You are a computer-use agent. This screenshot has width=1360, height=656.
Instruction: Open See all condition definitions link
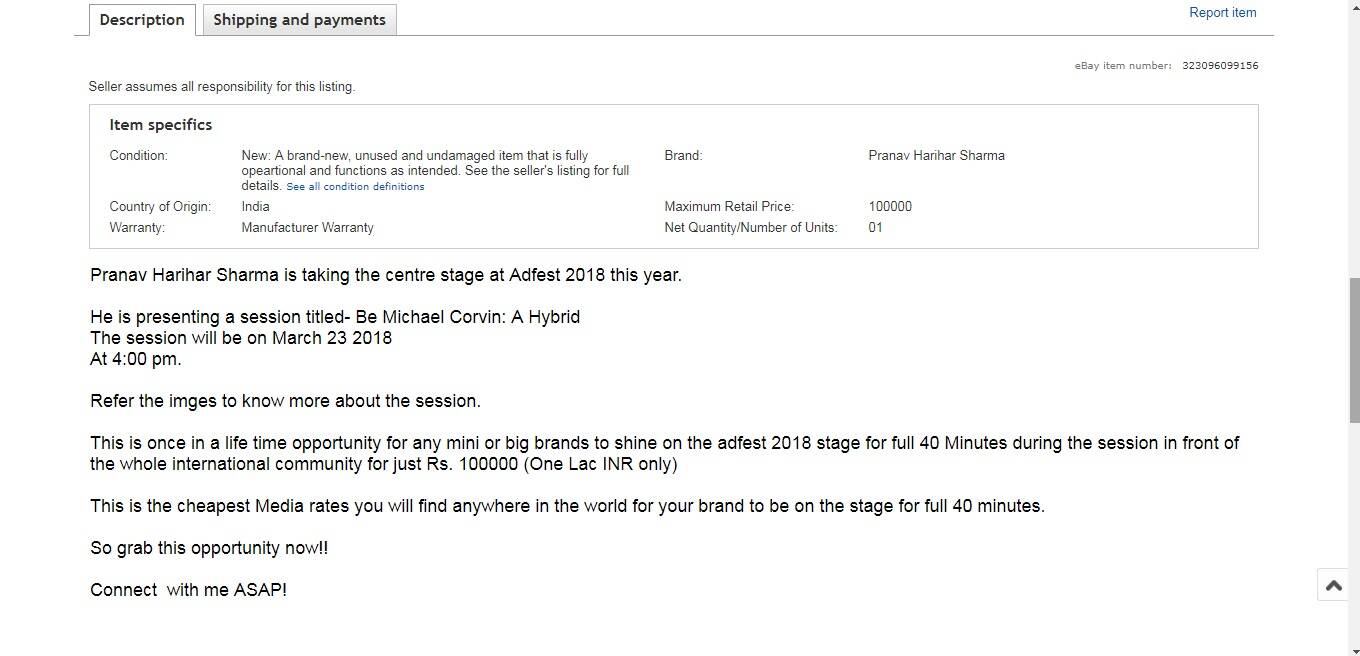click(355, 187)
